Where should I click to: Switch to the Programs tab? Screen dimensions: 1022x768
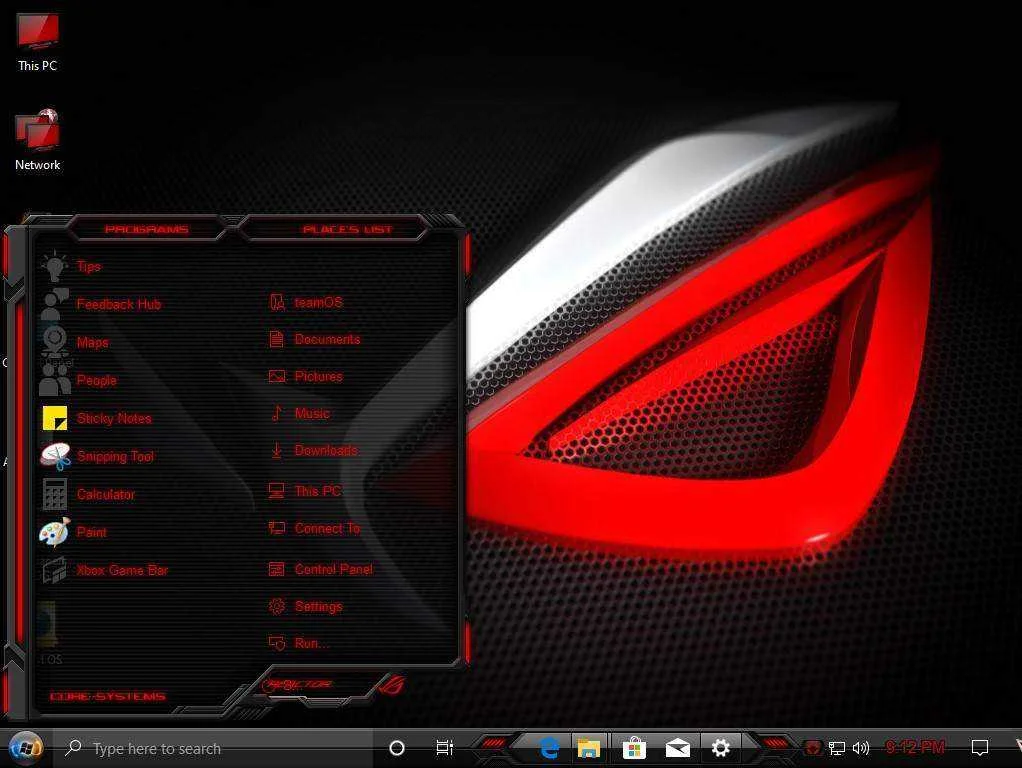click(x=147, y=229)
